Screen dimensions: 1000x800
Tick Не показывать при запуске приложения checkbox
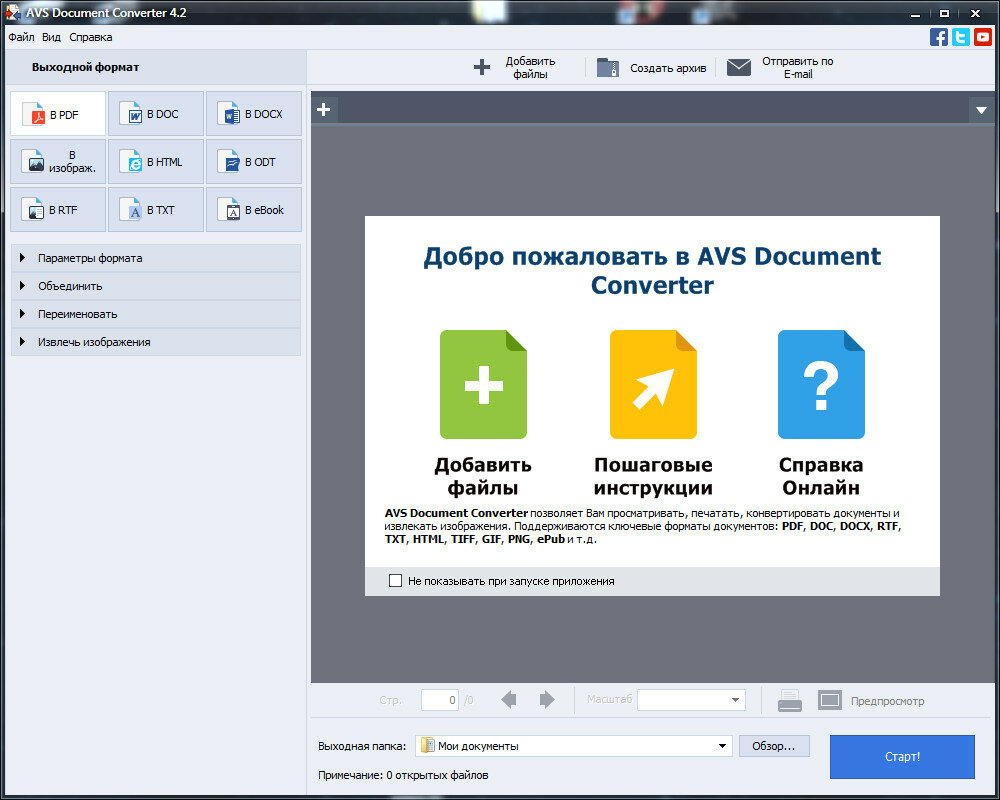395,581
